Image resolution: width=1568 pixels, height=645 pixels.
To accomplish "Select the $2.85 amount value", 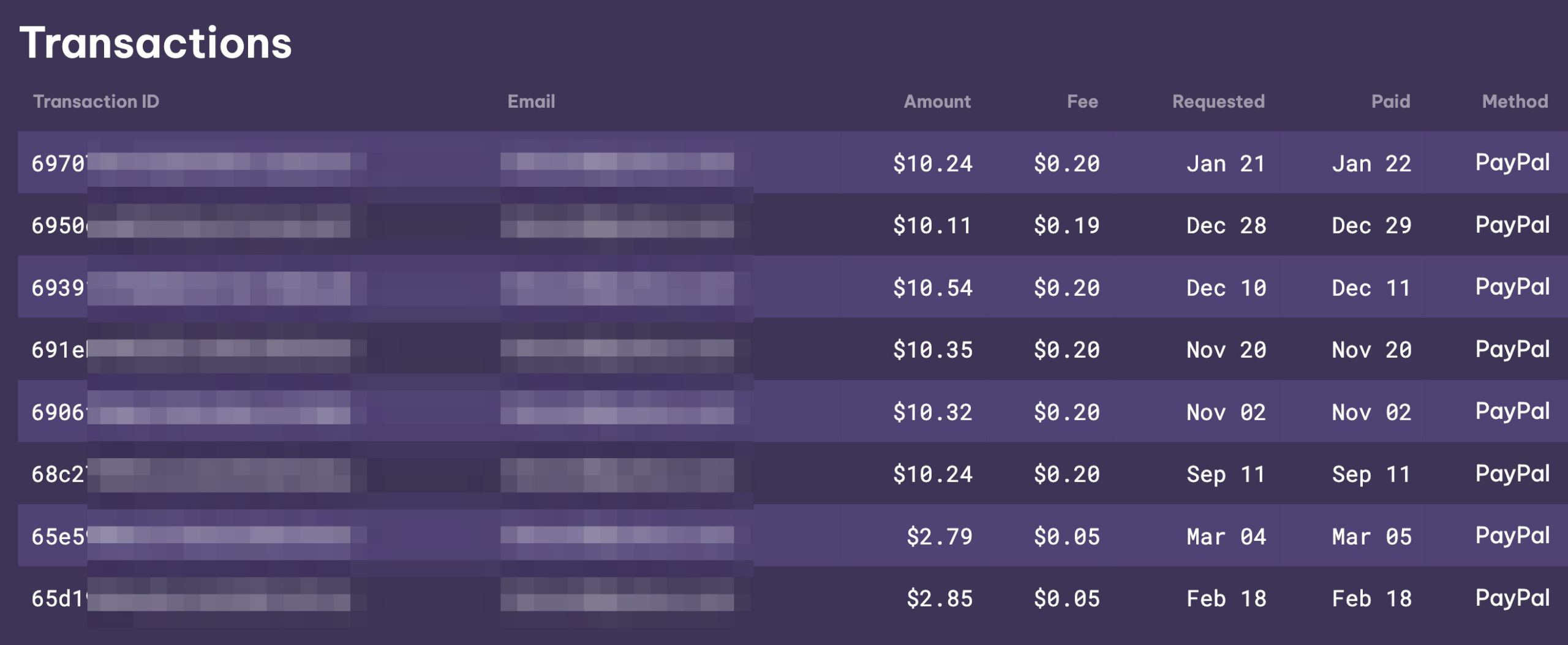I will 939,598.
